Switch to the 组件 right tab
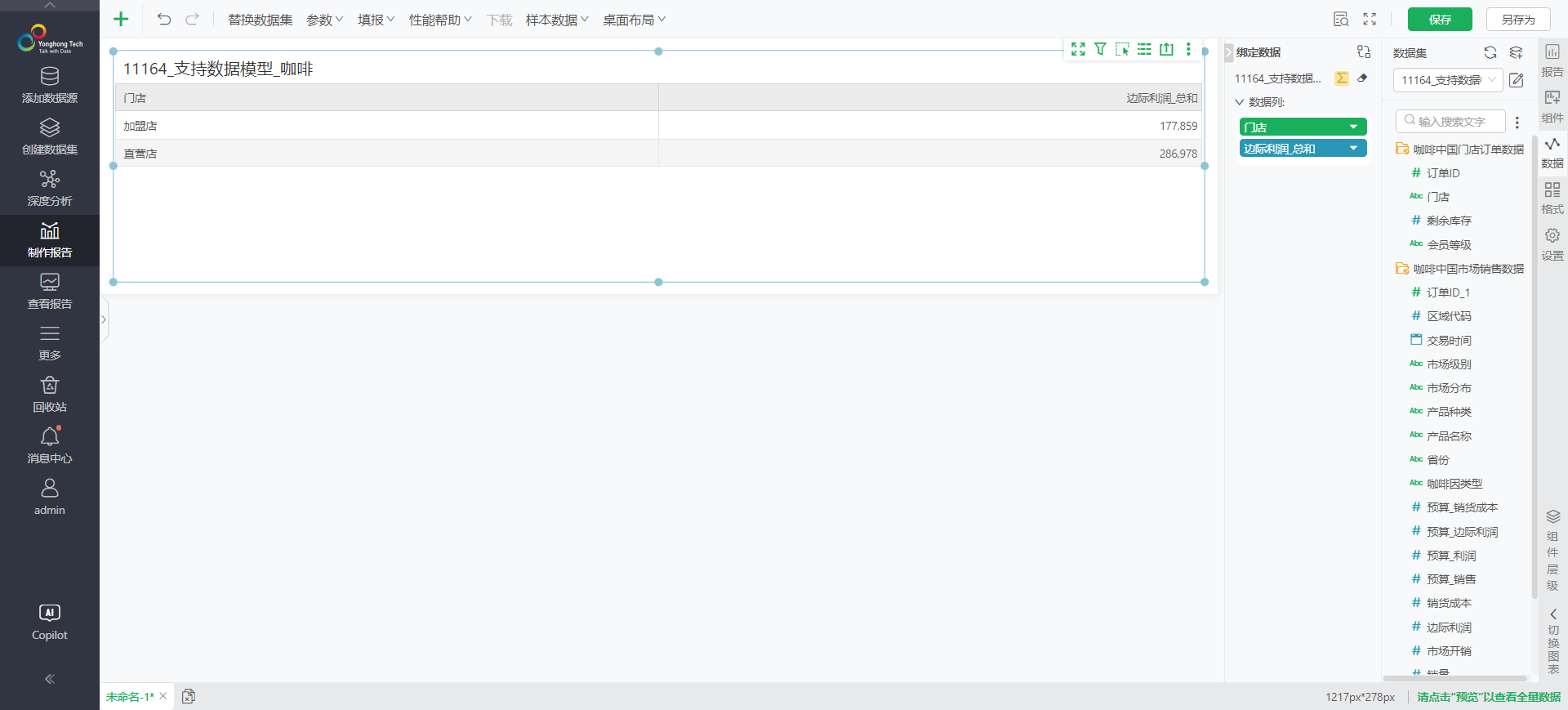Image resolution: width=1568 pixels, height=710 pixels. tap(1552, 106)
